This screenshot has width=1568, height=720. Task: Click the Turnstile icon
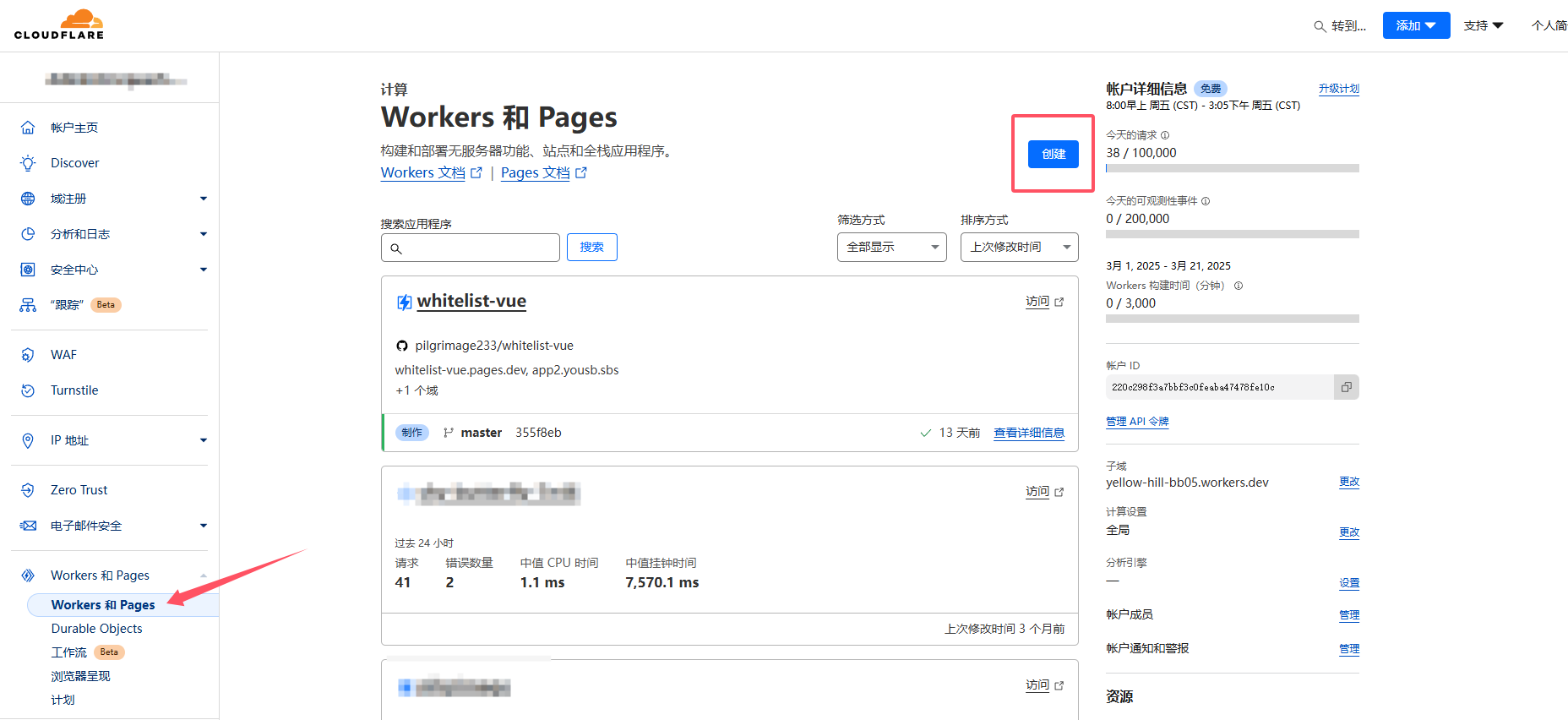[28, 390]
